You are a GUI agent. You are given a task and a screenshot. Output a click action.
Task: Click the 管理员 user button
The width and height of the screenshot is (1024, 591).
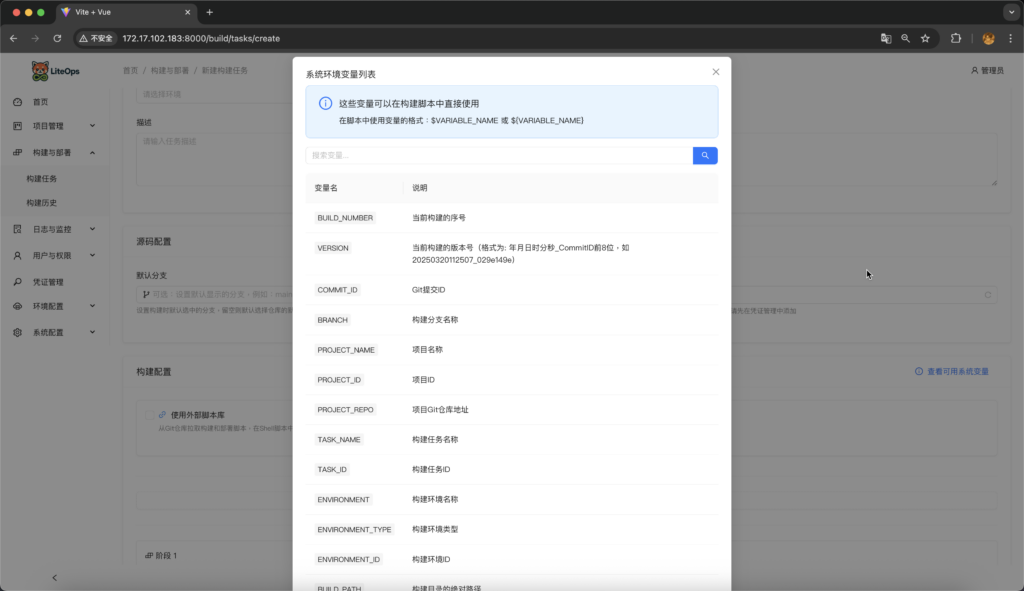coord(986,71)
